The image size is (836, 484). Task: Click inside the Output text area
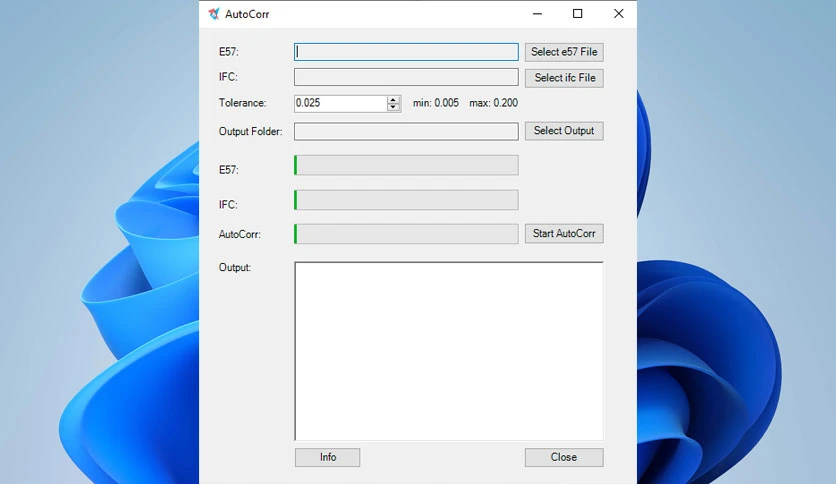[449, 351]
